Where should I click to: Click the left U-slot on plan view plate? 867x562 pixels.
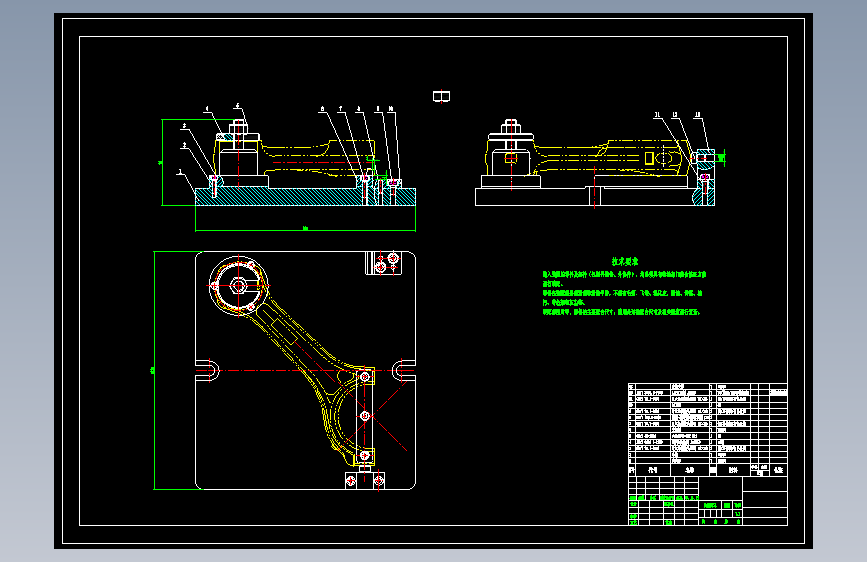[207, 370]
